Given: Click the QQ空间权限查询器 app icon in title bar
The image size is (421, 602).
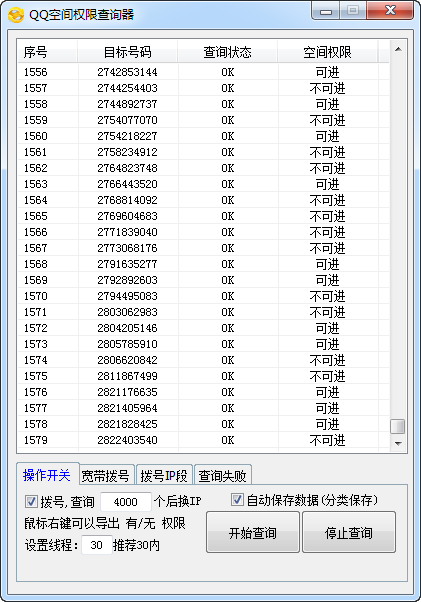Looking at the screenshot, I should pos(16,15).
